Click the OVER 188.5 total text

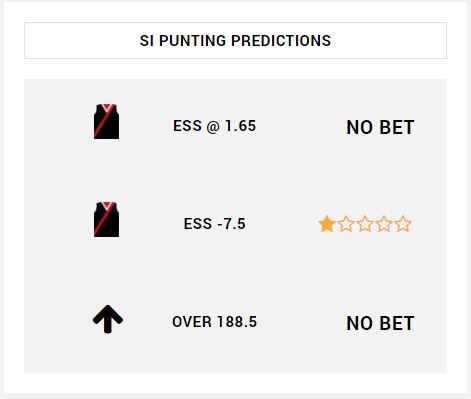click(x=214, y=322)
